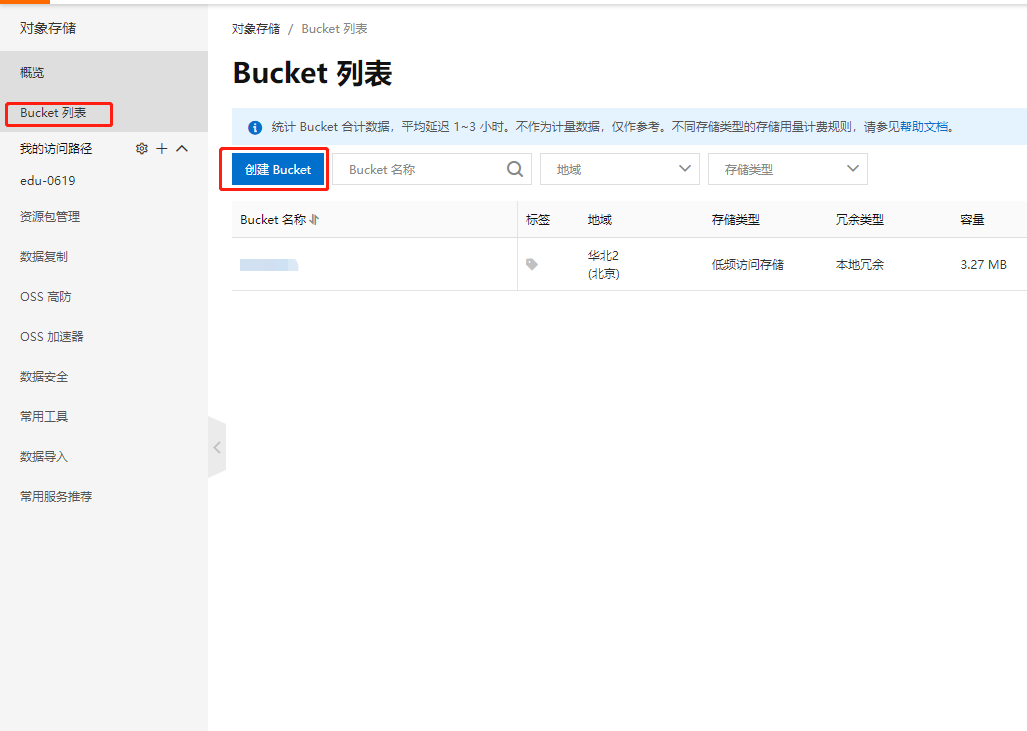Image resolution: width=1027 pixels, height=731 pixels.
Task: Click 对象存储 in the breadcrumb
Action: tap(255, 28)
